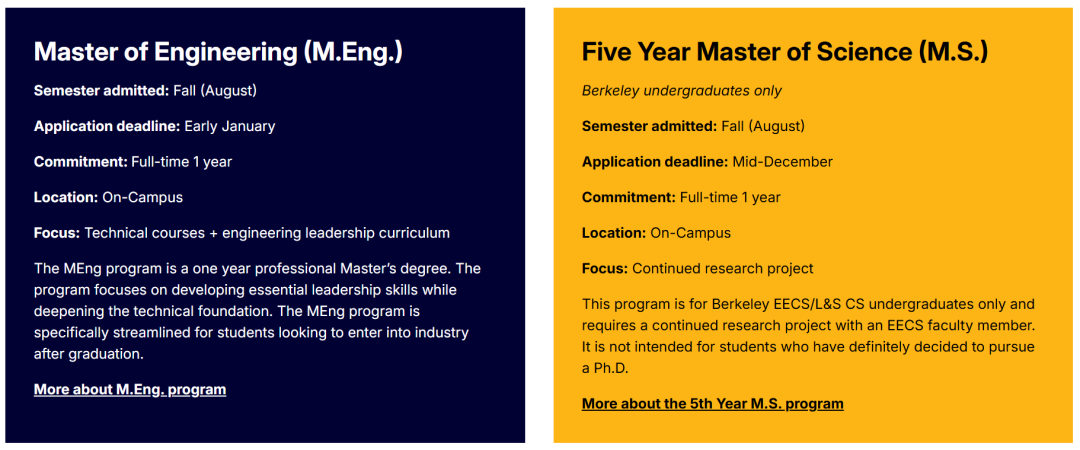Click the MEng program description paragraph

[x=258, y=311]
